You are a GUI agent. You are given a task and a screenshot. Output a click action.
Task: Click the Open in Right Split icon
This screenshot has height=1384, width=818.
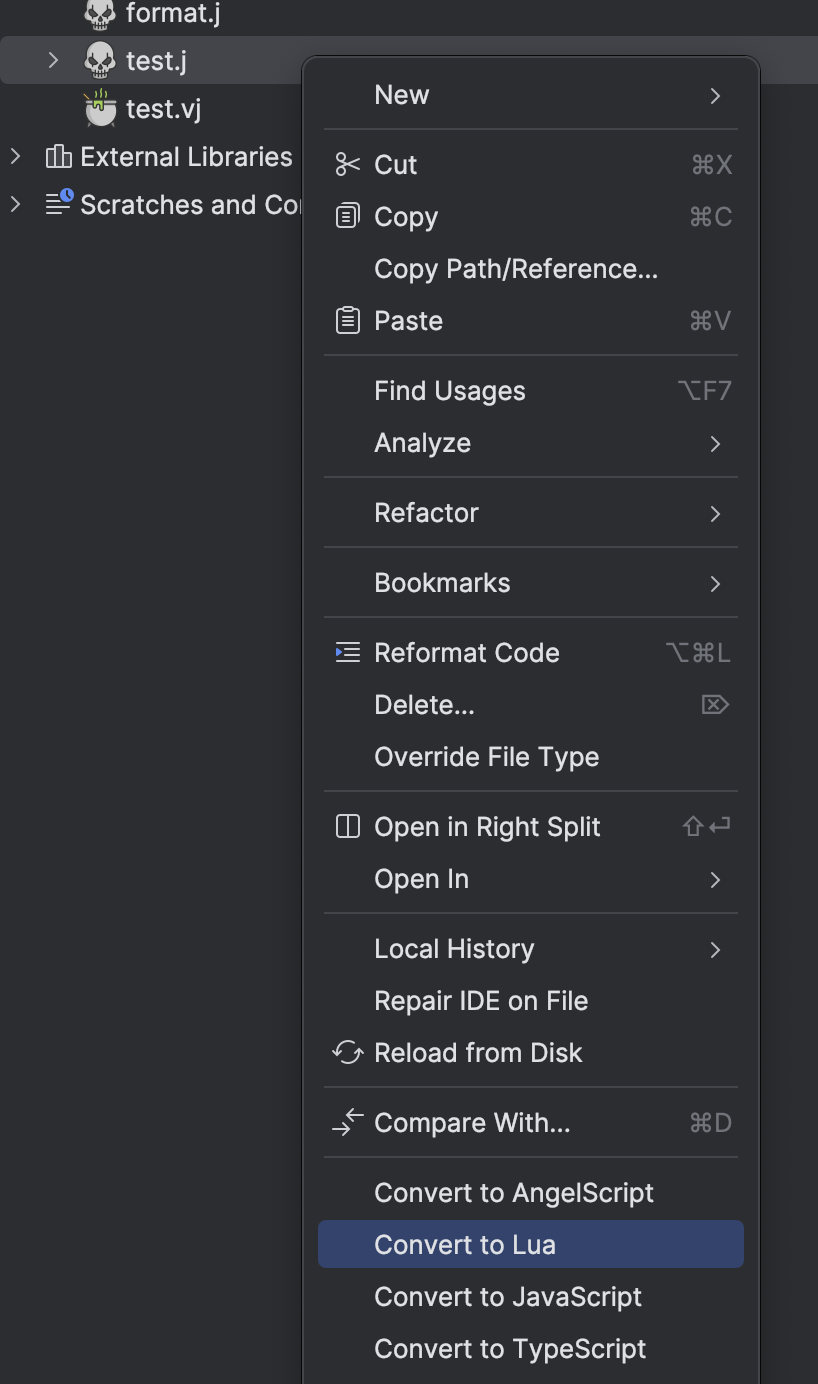coord(347,827)
